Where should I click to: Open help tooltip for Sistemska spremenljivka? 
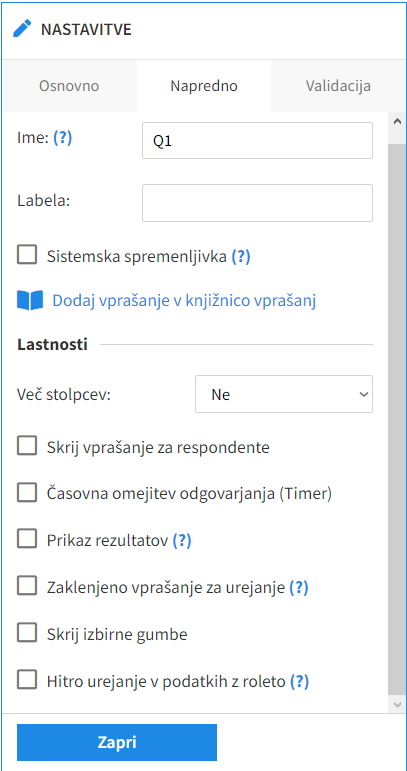(x=241, y=256)
